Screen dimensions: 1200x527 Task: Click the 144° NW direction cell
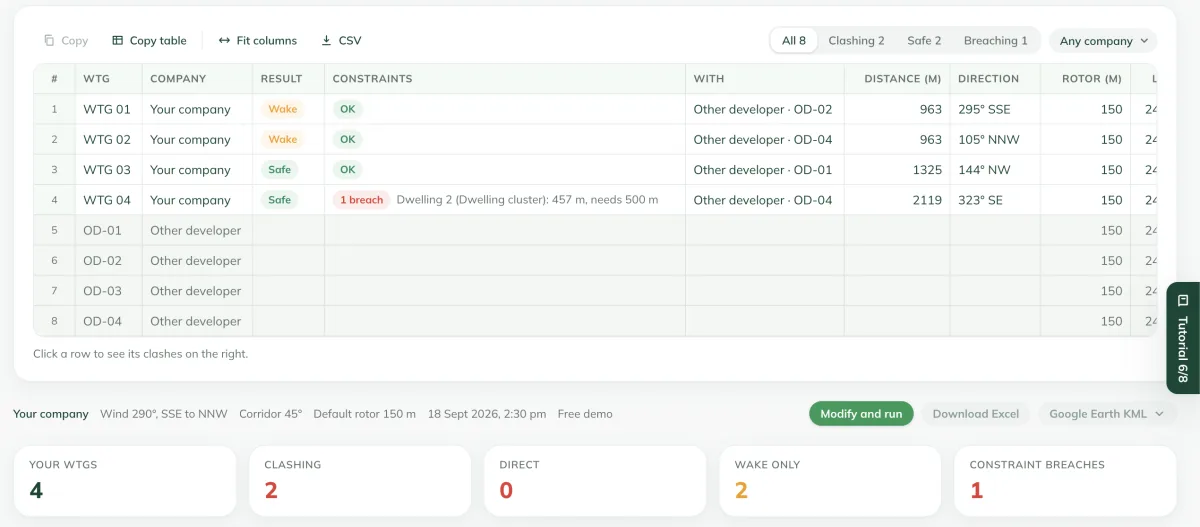pos(995,170)
